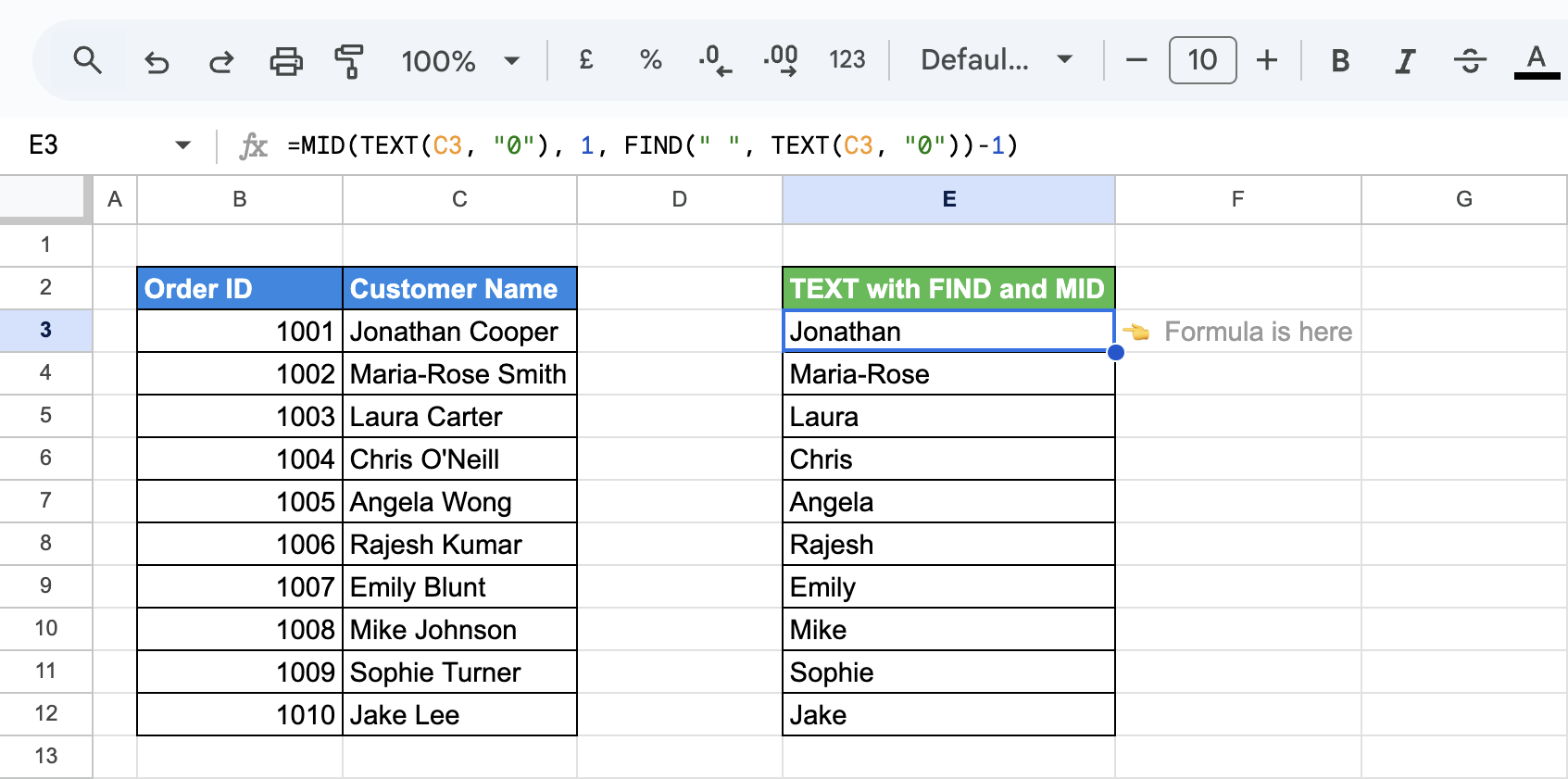Select row 13 header

(x=45, y=757)
